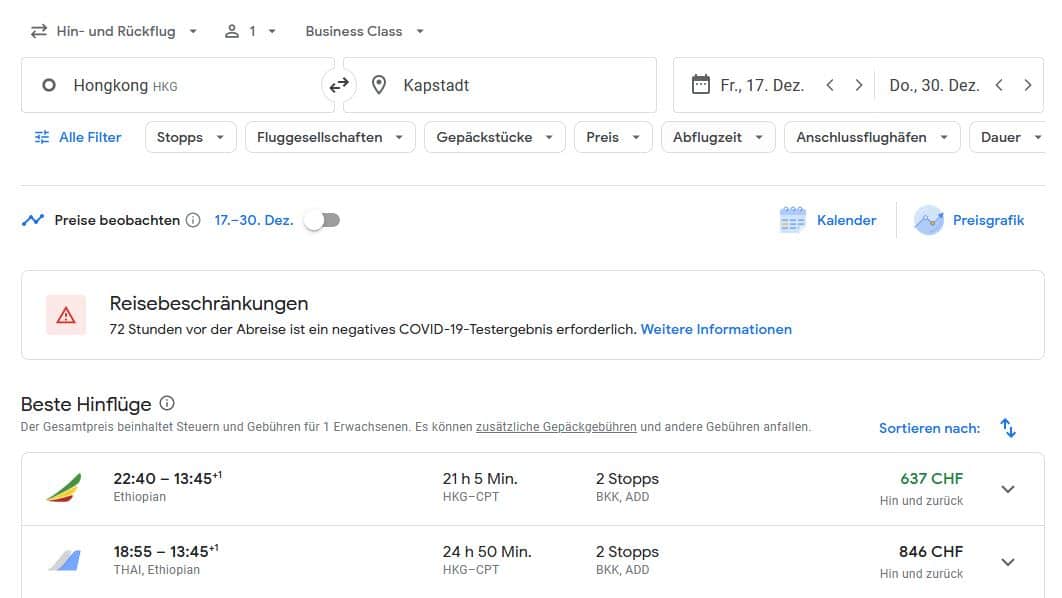Expand the 637 CHF Ethiopian flight details
The height and width of the screenshot is (598, 1062).
(x=1008, y=489)
